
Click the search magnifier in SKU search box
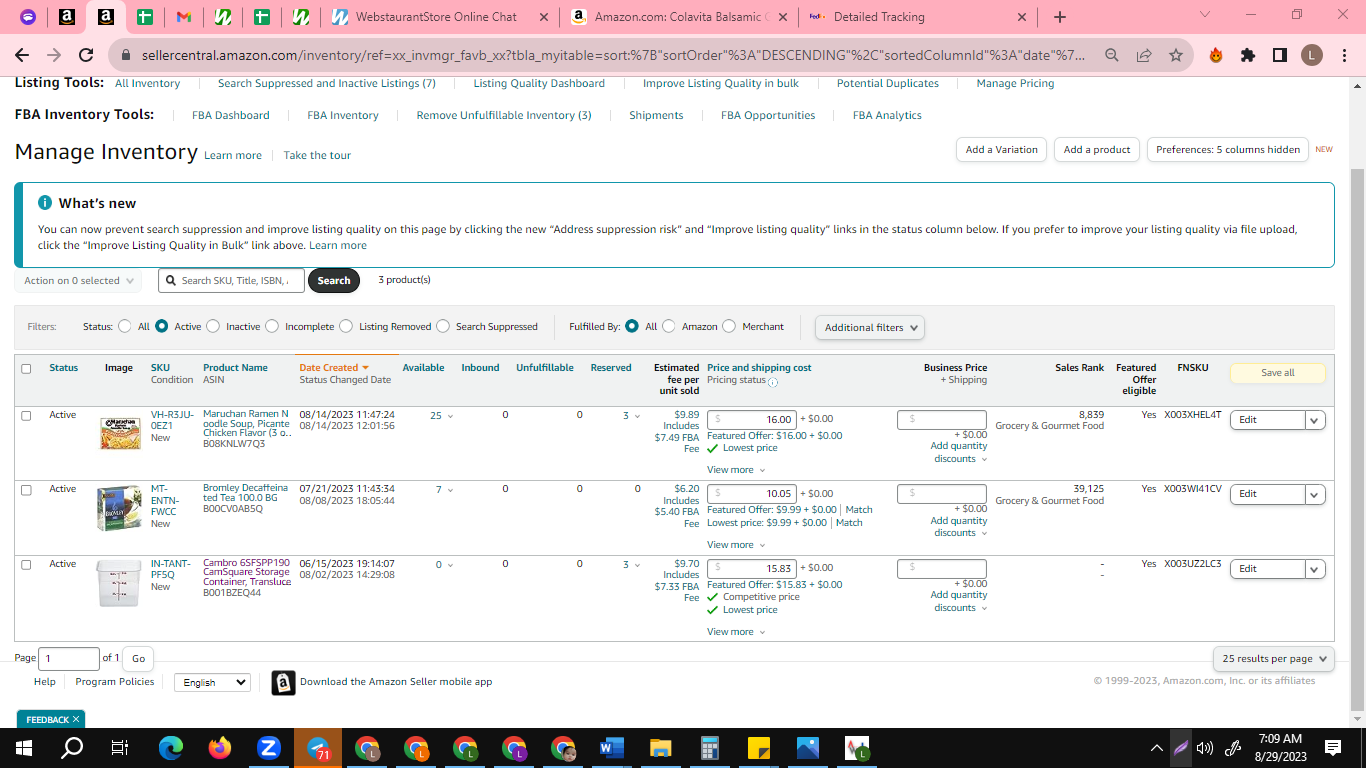point(171,281)
